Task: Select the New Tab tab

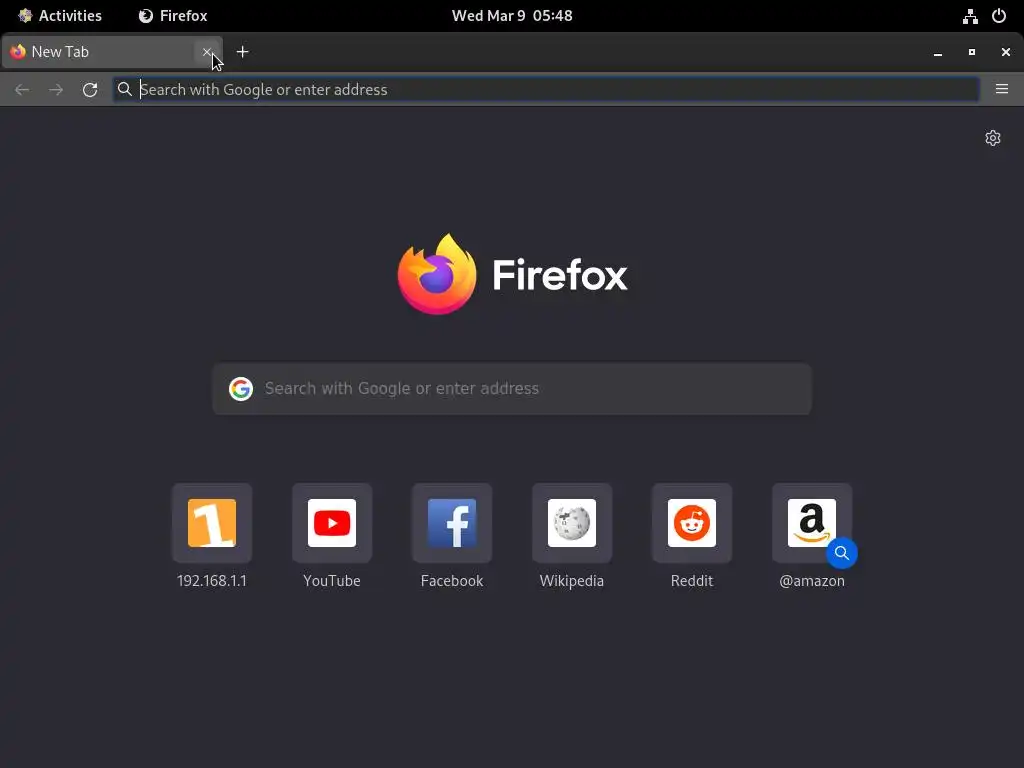Action: coord(112,52)
